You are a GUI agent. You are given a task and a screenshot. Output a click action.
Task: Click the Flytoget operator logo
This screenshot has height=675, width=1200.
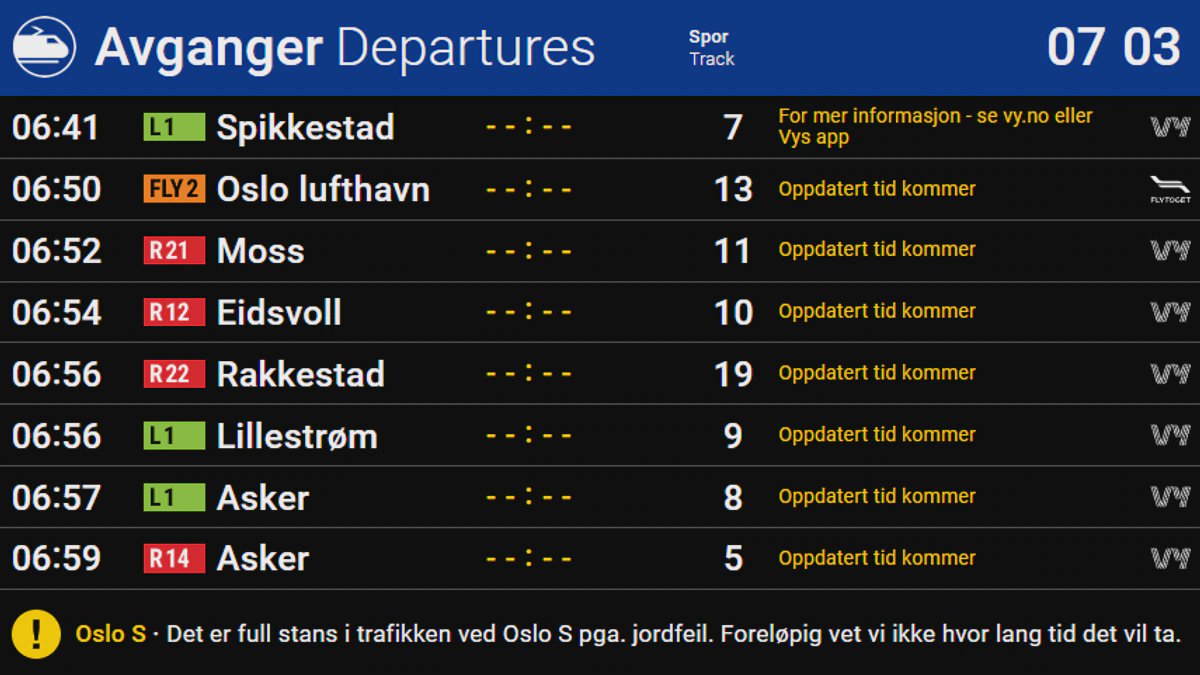[x=1169, y=189]
